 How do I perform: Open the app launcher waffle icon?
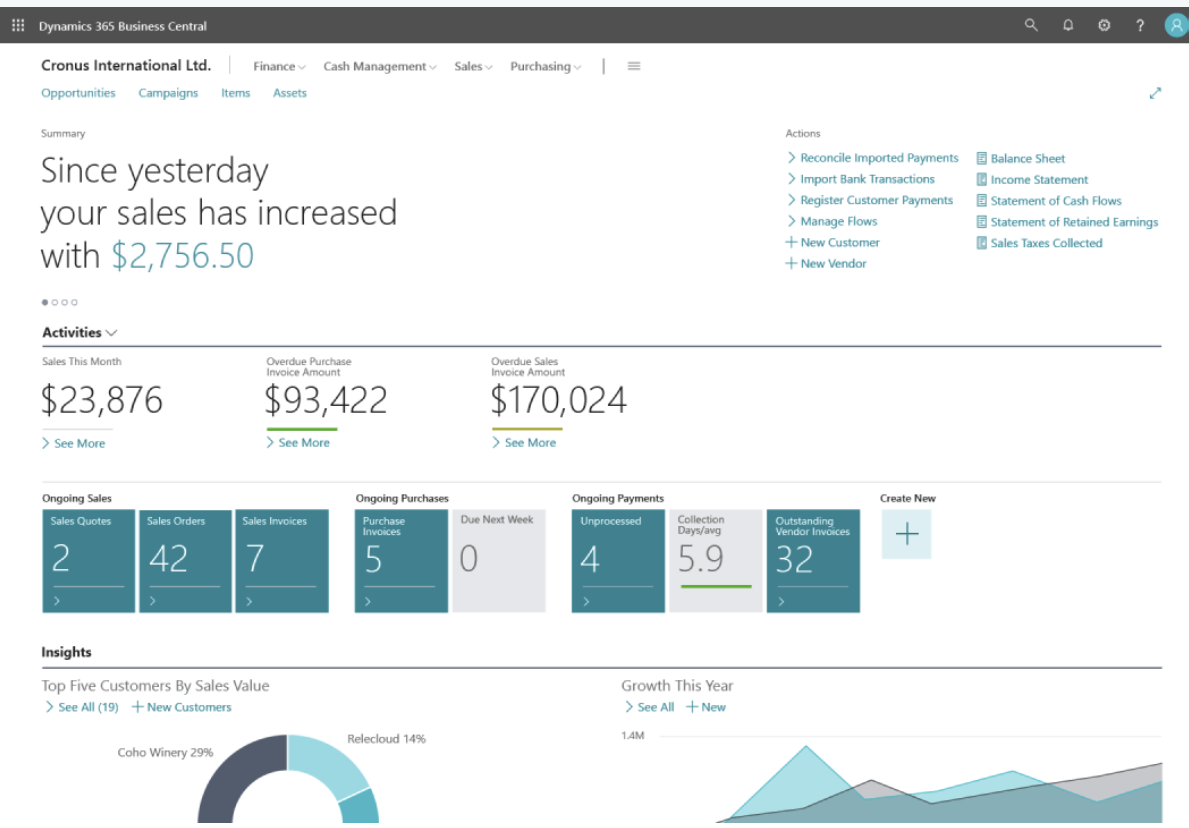17,26
